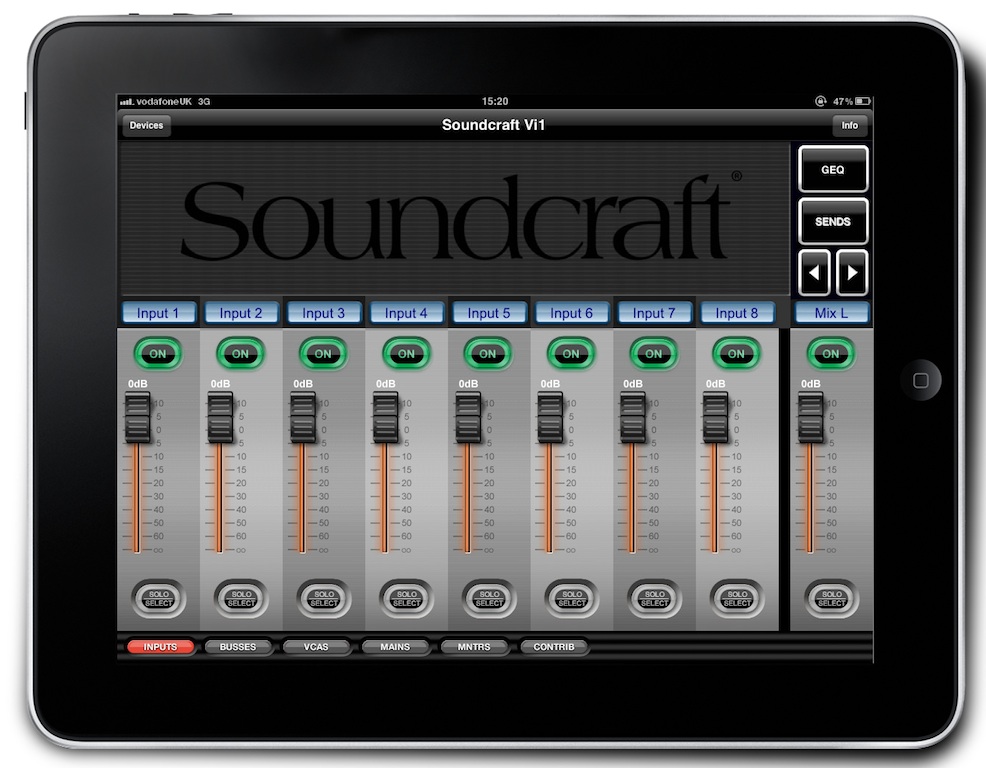Tap the 0dB readout of Input 1
The width and height of the screenshot is (986, 768).
(x=138, y=384)
